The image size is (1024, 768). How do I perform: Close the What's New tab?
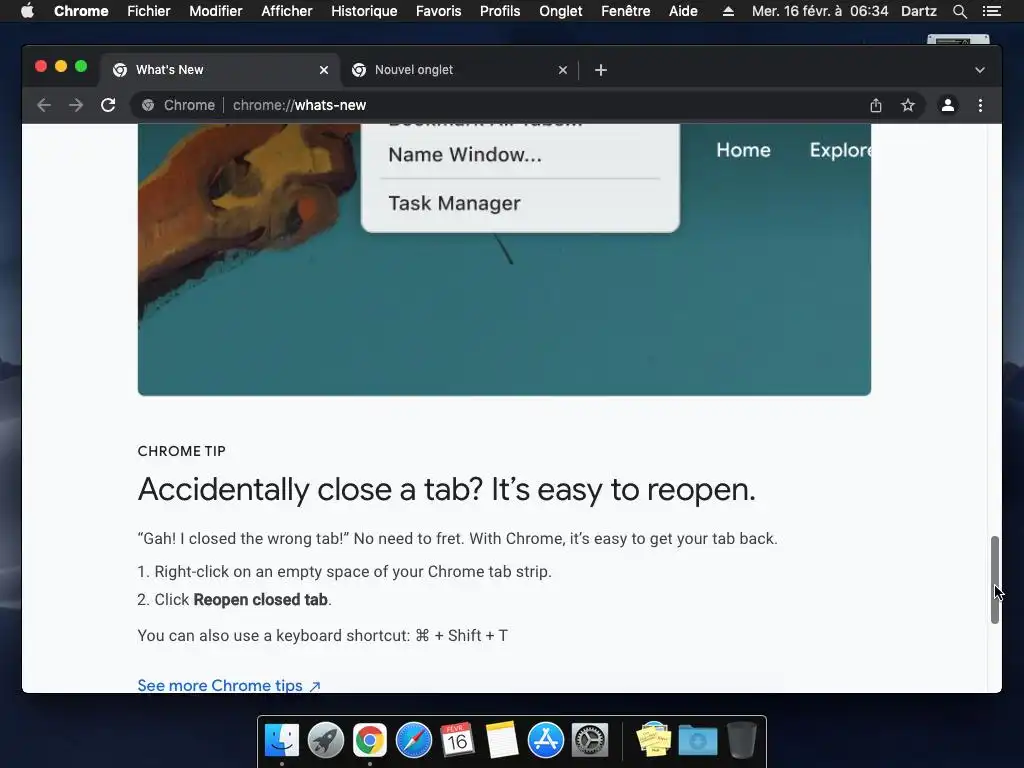(x=324, y=70)
